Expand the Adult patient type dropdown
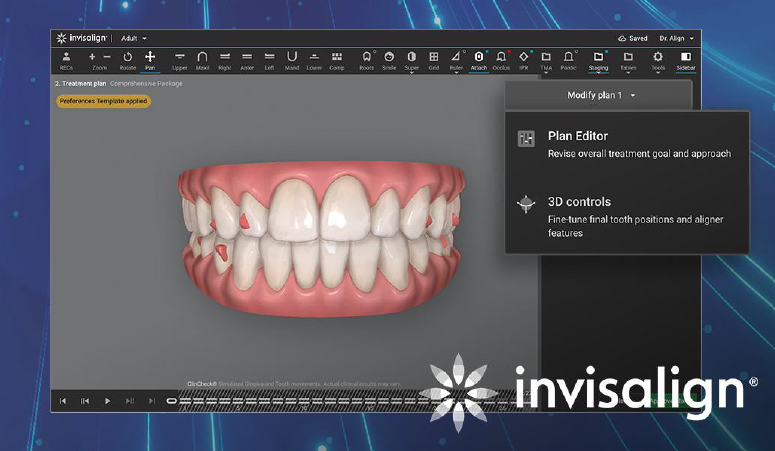The image size is (775, 451). pyautogui.click(x=133, y=38)
